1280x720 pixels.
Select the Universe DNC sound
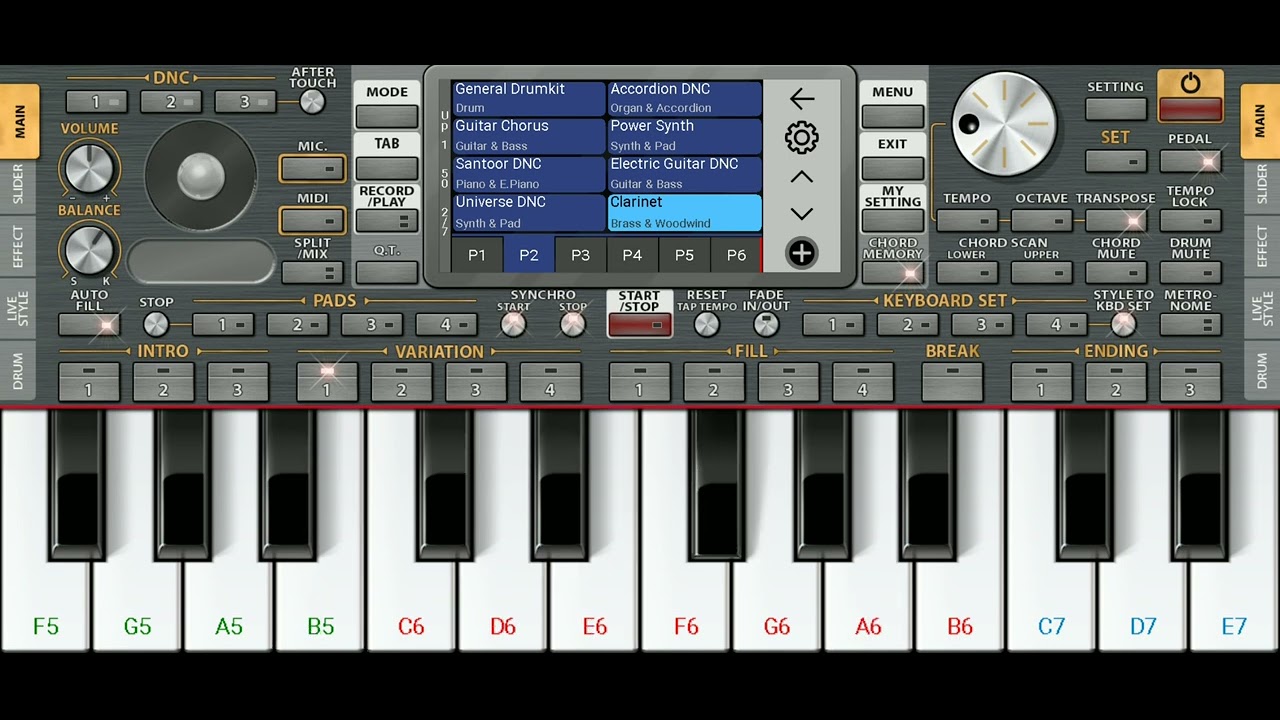click(x=528, y=213)
